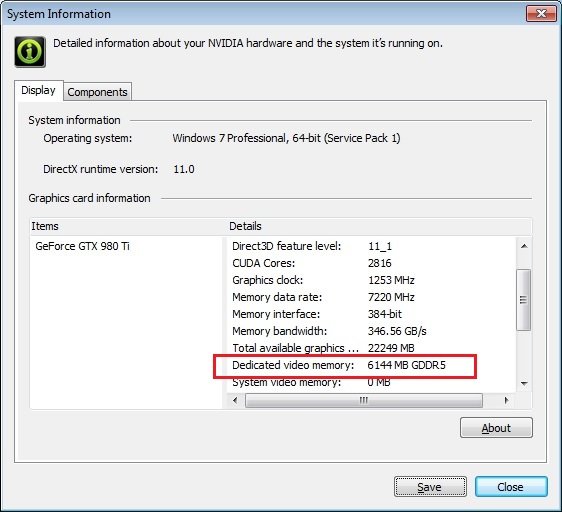This screenshot has width=562, height=512.
Task: Click the DirectX runtime version value 11.0
Action: tap(184, 169)
